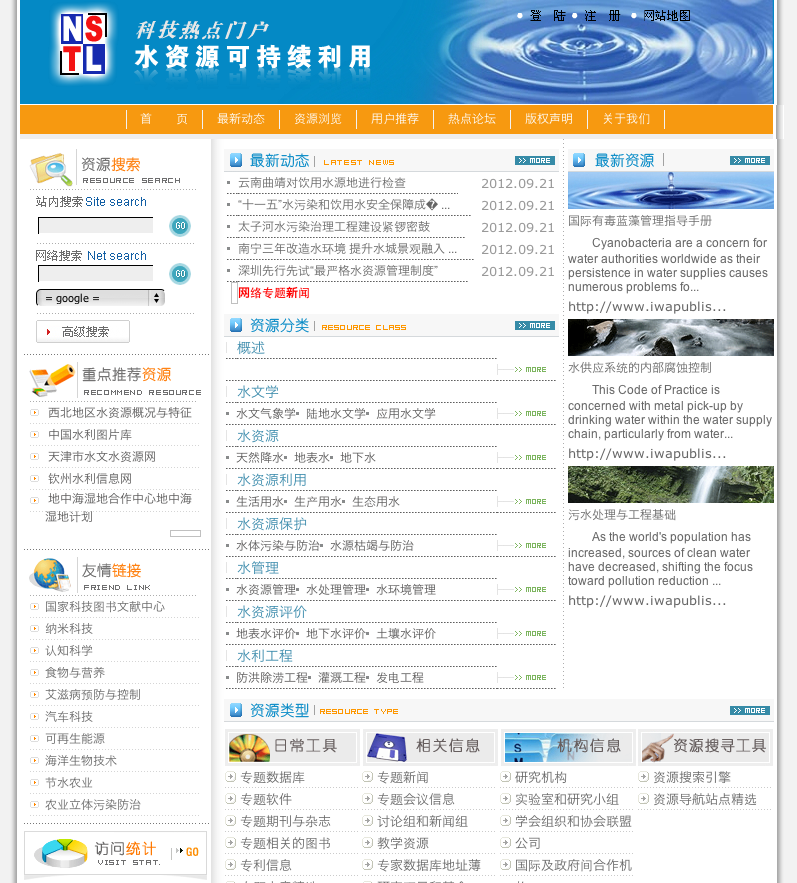Open the 网络专题新闻 red link
This screenshot has height=883, width=797.
click(x=274, y=293)
